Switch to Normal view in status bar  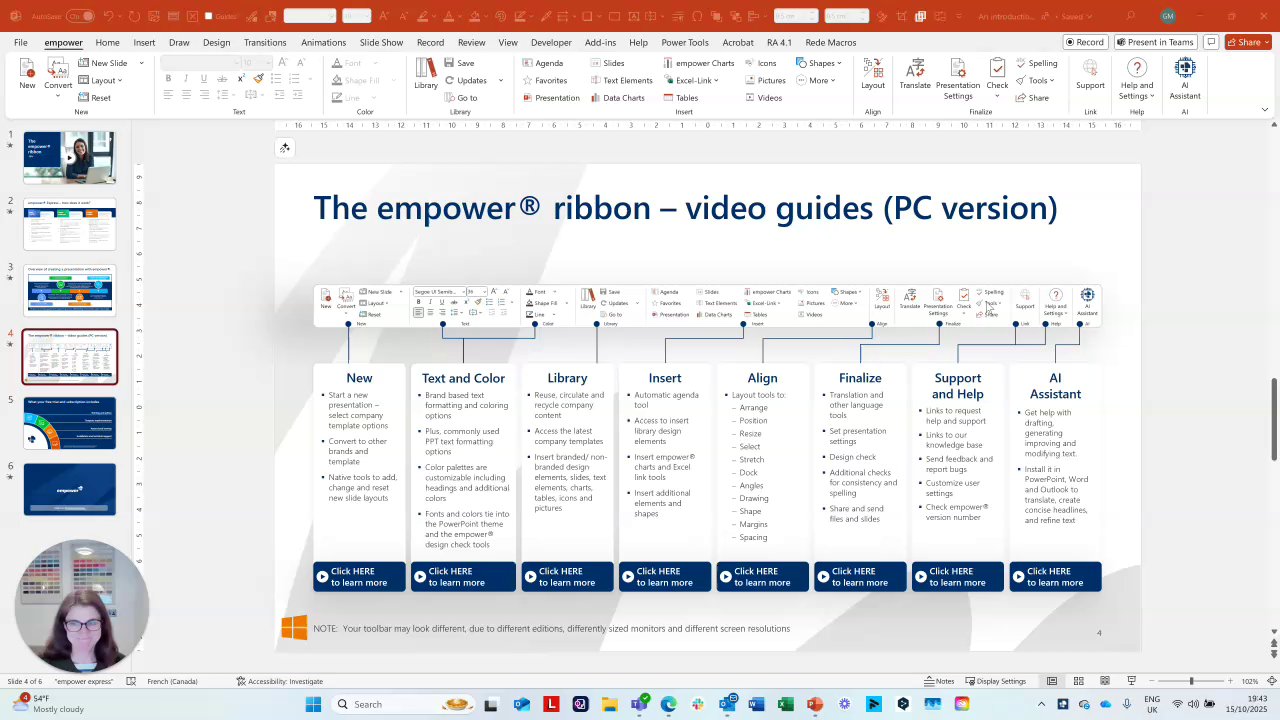point(1052,681)
